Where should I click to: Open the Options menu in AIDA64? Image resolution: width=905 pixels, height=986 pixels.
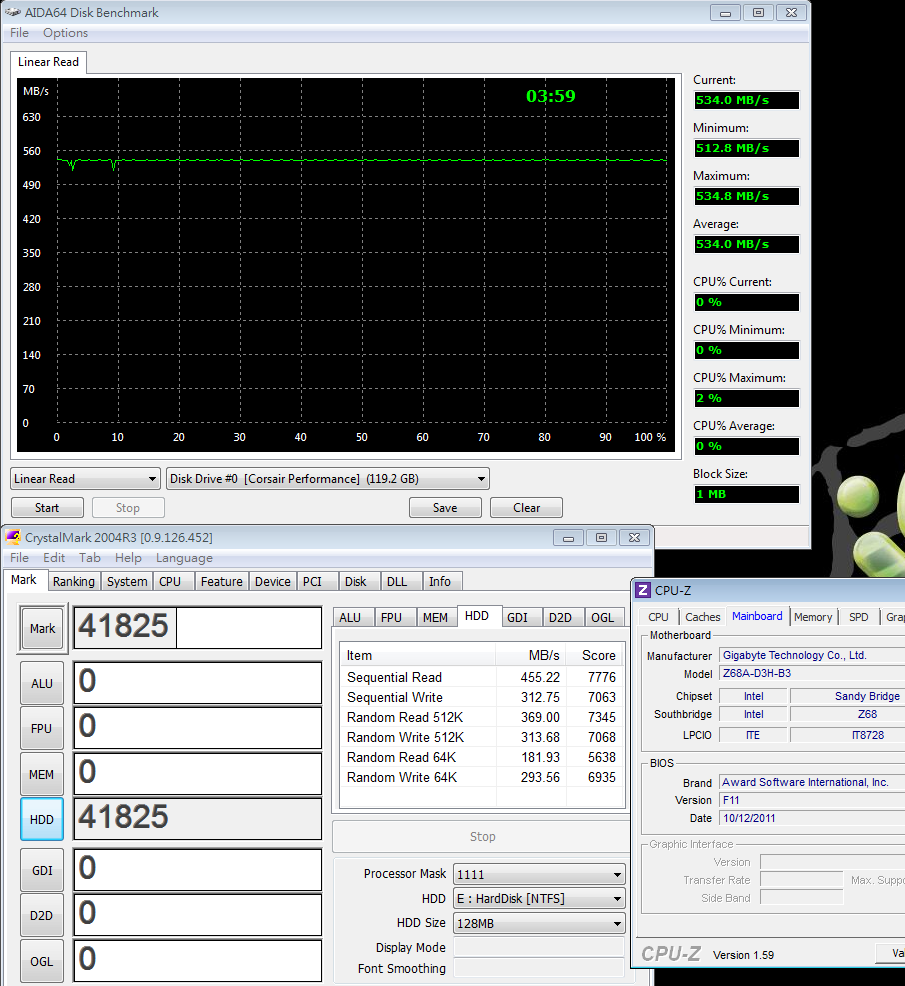(x=65, y=33)
